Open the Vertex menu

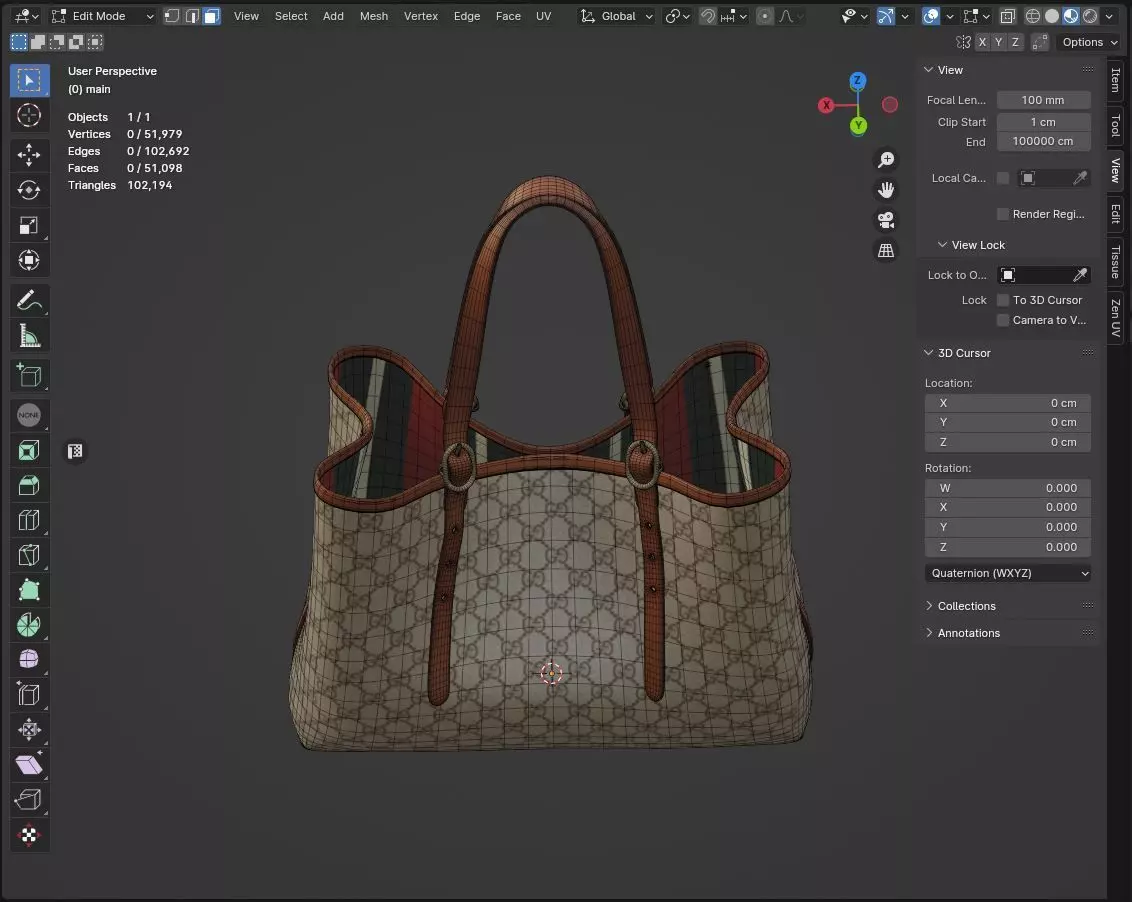tap(421, 16)
